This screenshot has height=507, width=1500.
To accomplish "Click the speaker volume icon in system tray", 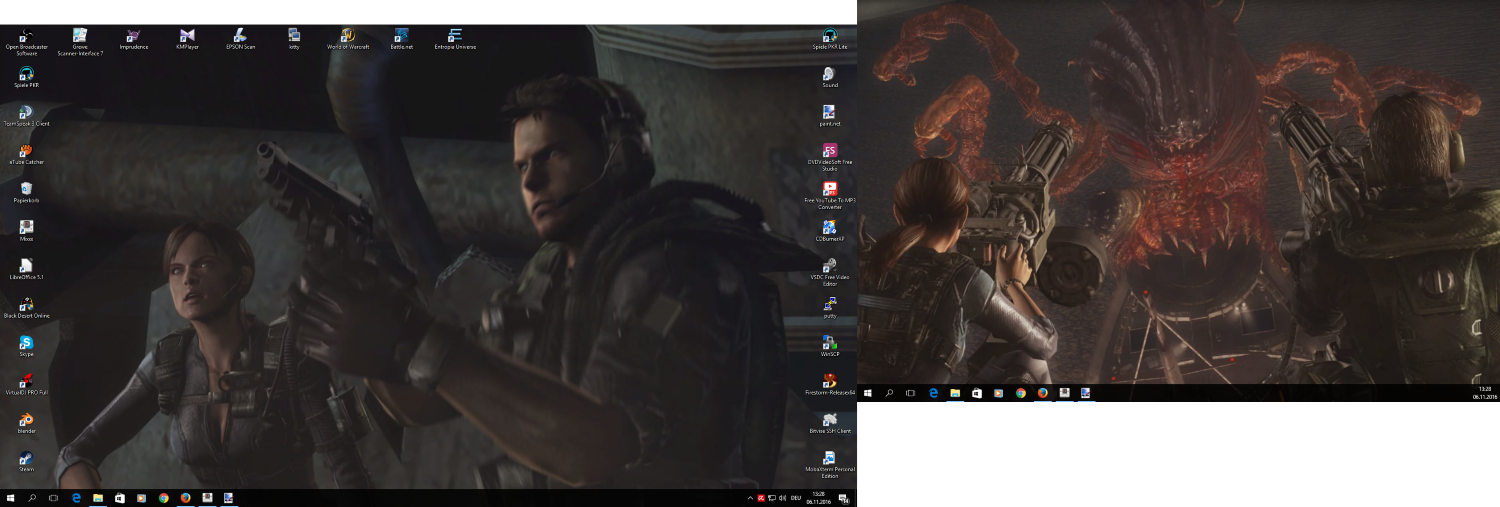I will [782, 497].
